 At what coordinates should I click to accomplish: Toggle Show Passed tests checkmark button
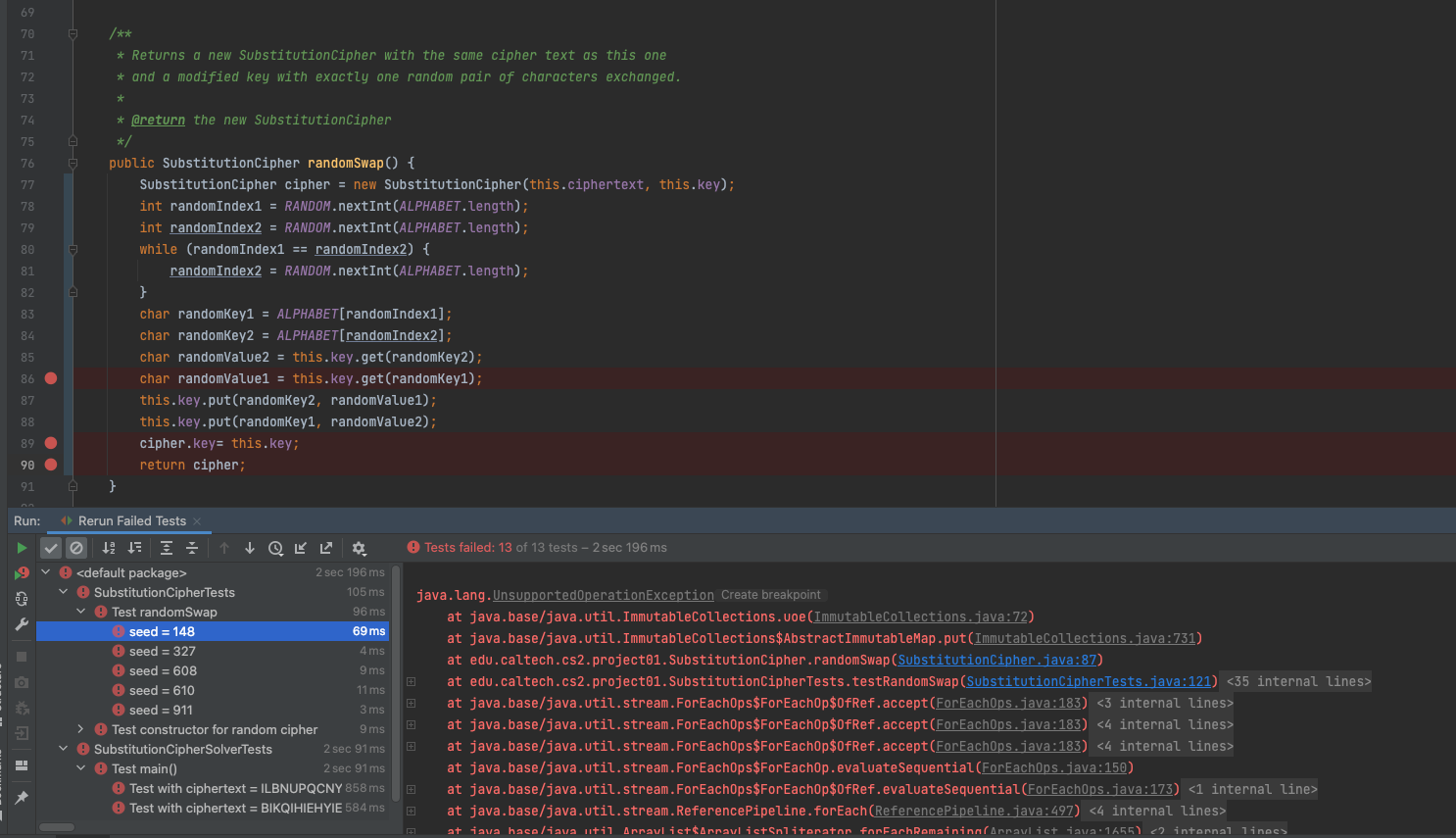(x=51, y=548)
